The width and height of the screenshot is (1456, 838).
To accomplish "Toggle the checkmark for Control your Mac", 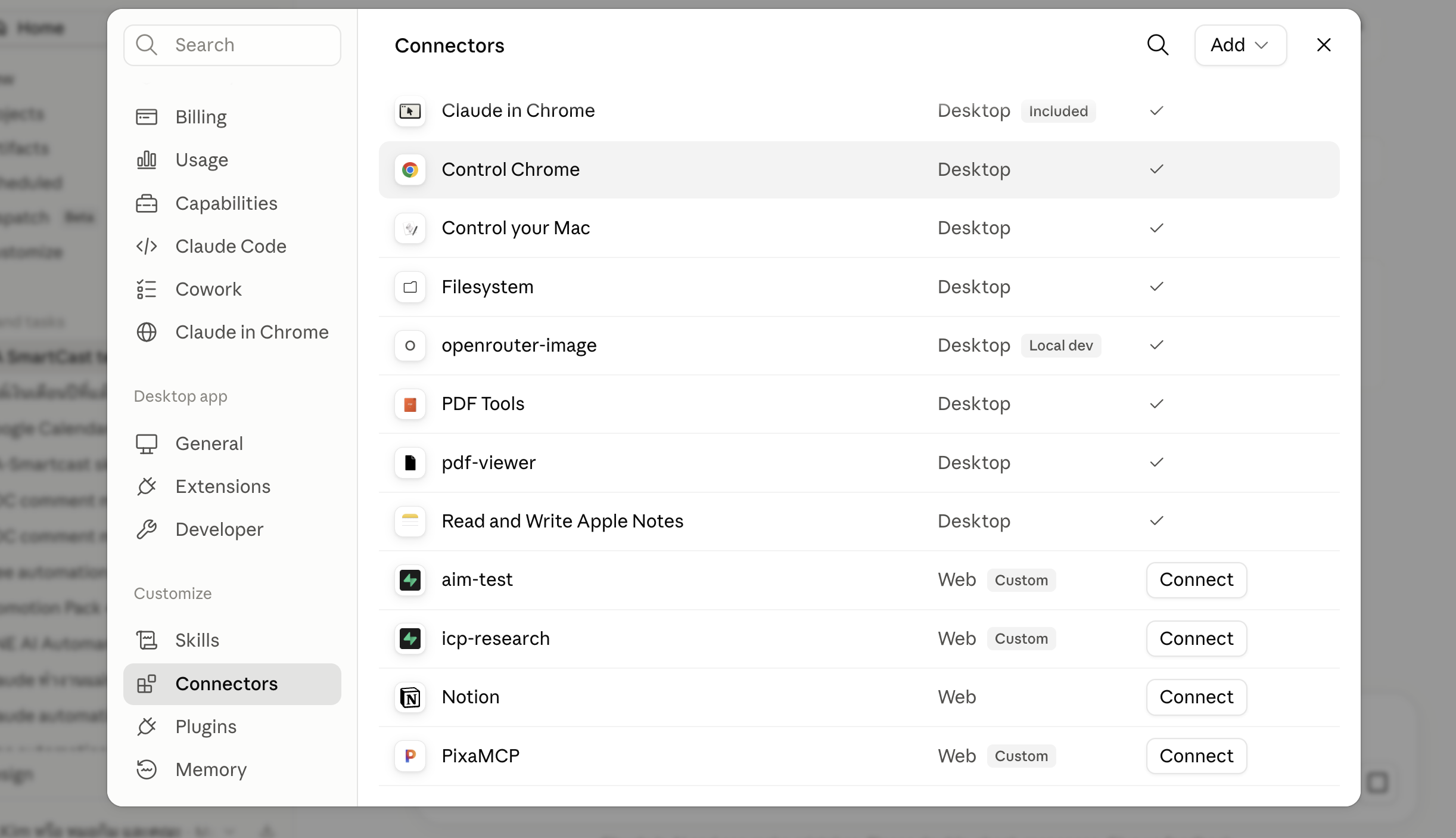I will 1157,228.
